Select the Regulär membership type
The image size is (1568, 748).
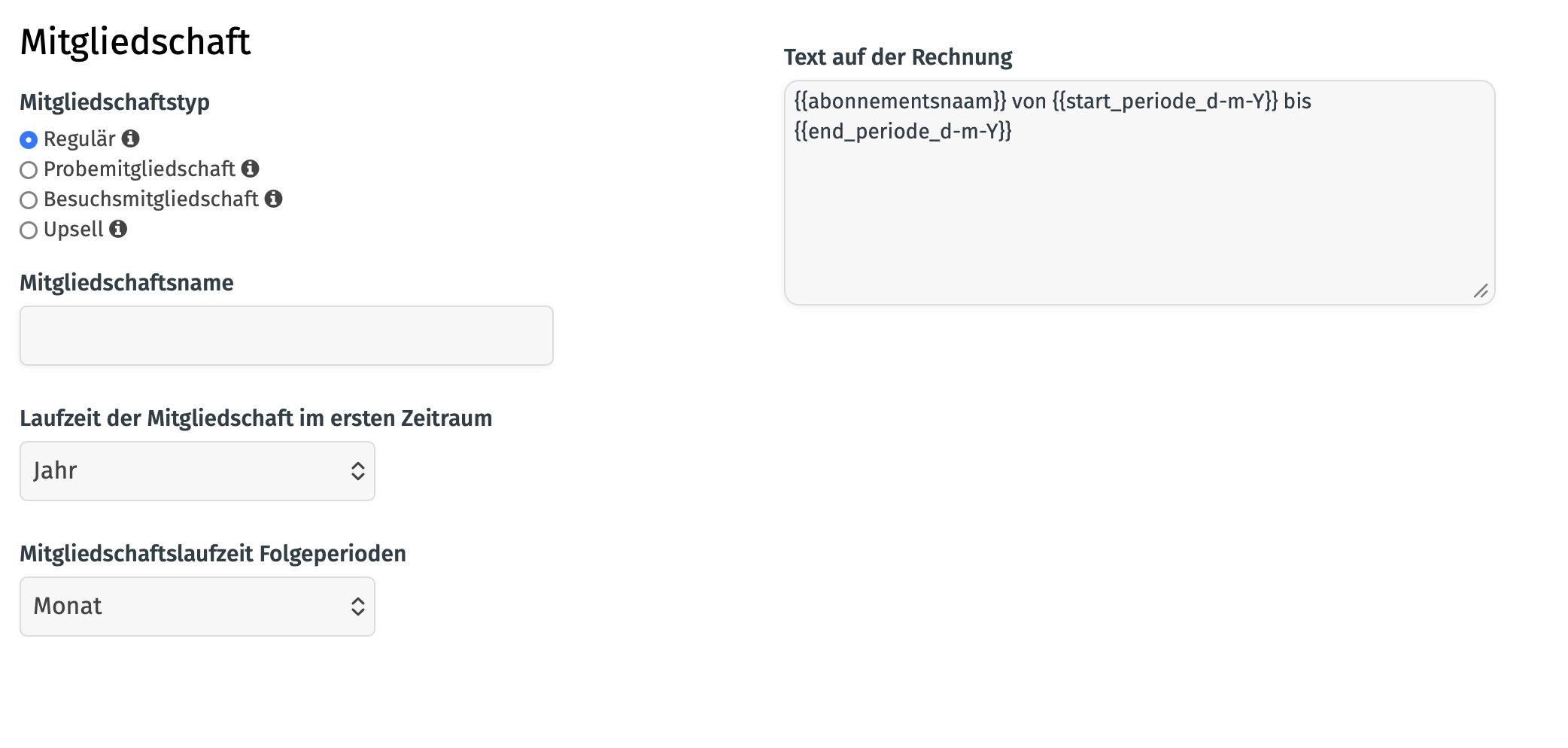click(x=29, y=140)
